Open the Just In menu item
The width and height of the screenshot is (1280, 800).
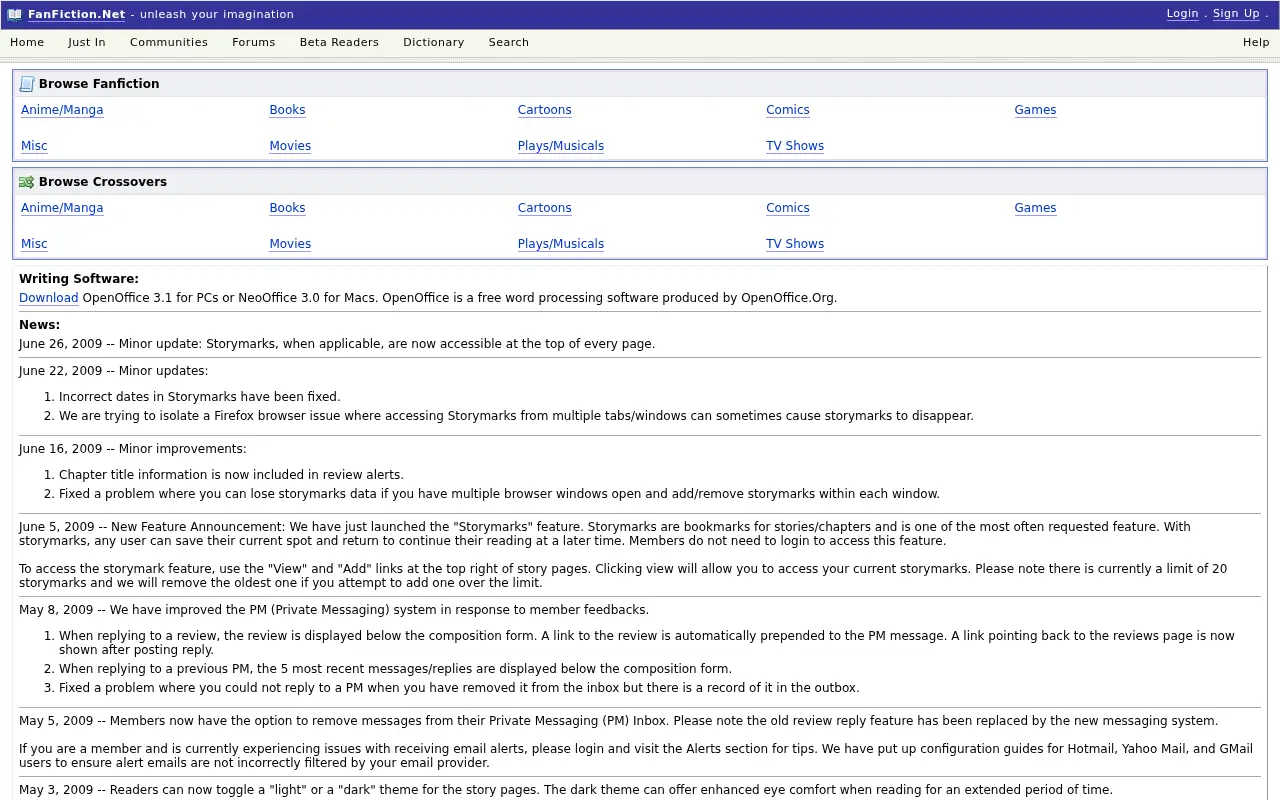tap(87, 42)
